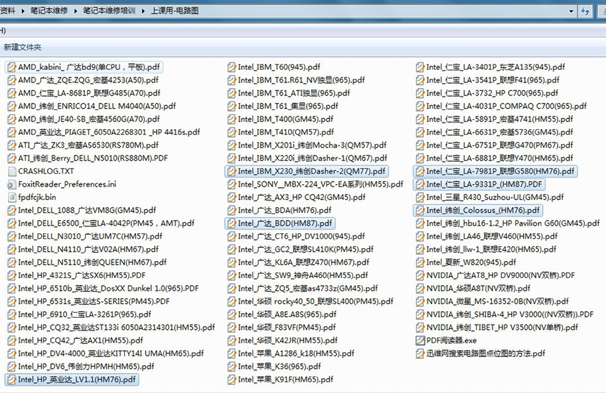
Task: Select AMD_纬创_ENRICO14_DELL M4040(A50).pdf
Action: click(x=97, y=106)
